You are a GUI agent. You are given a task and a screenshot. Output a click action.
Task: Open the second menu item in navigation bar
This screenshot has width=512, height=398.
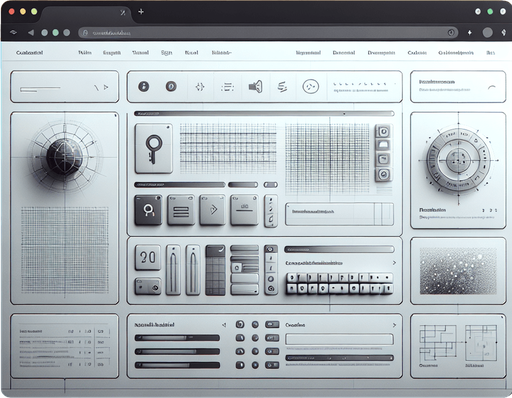pyautogui.click(x=112, y=53)
